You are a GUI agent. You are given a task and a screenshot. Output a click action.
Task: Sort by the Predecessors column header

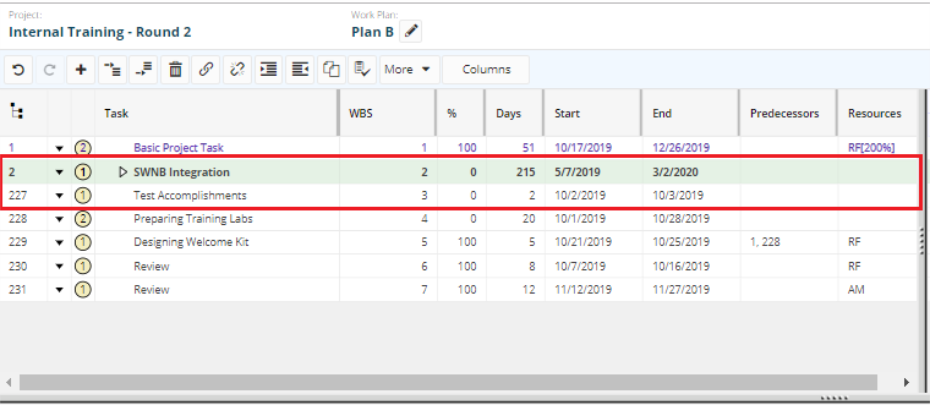pos(784,114)
